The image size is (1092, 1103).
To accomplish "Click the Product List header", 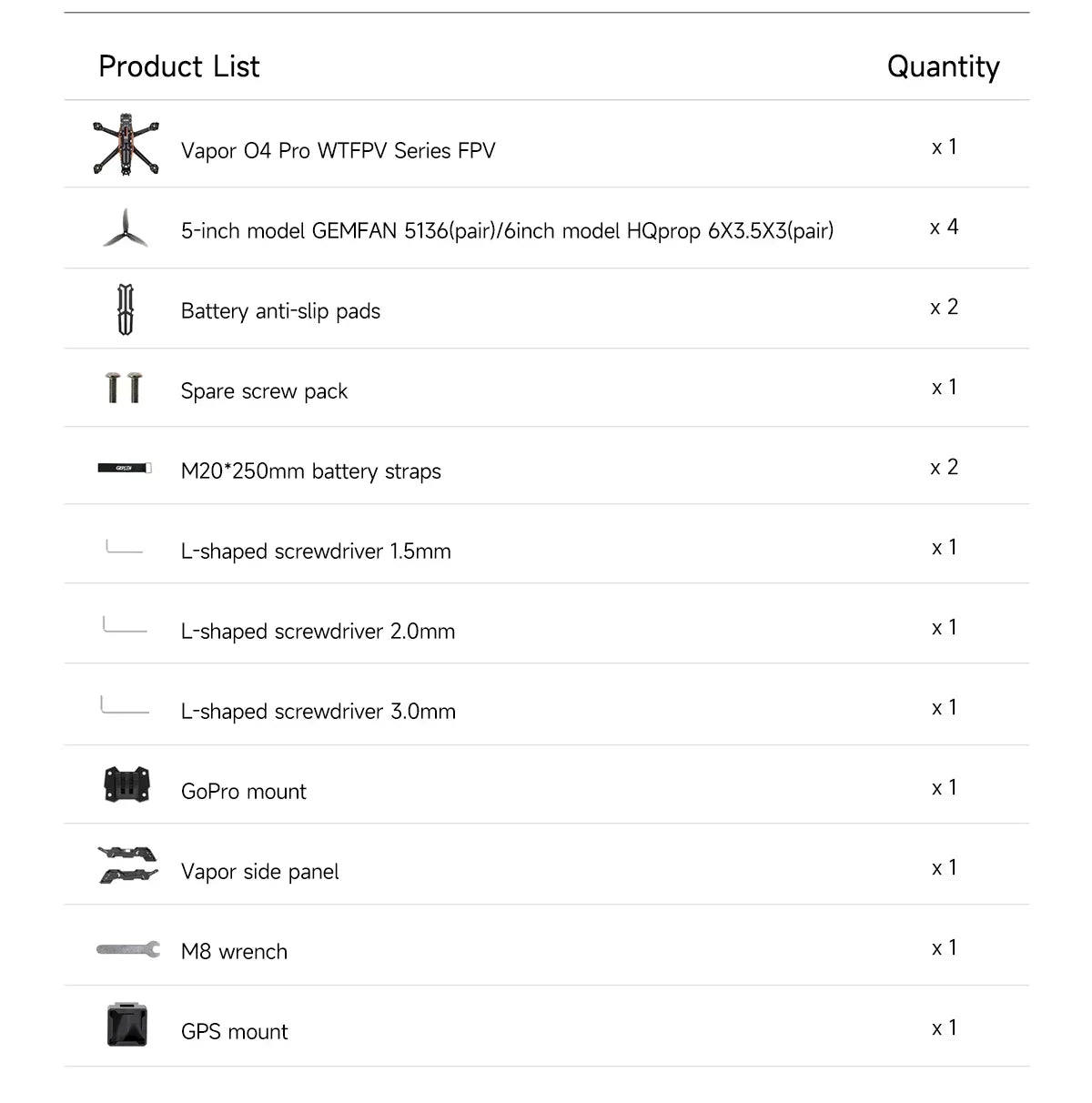I will coord(178,66).
